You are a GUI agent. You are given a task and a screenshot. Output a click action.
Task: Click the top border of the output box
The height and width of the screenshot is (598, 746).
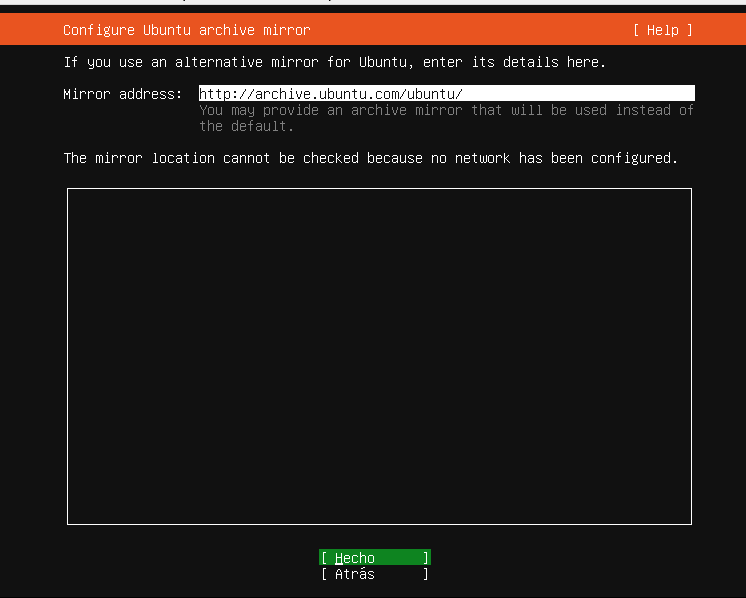(x=379, y=188)
